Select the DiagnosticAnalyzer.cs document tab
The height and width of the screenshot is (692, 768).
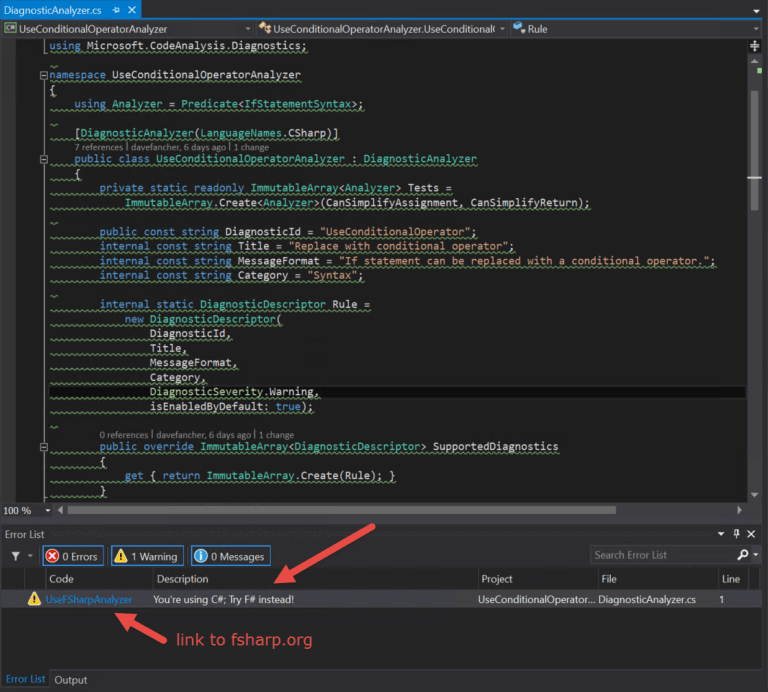(52, 10)
